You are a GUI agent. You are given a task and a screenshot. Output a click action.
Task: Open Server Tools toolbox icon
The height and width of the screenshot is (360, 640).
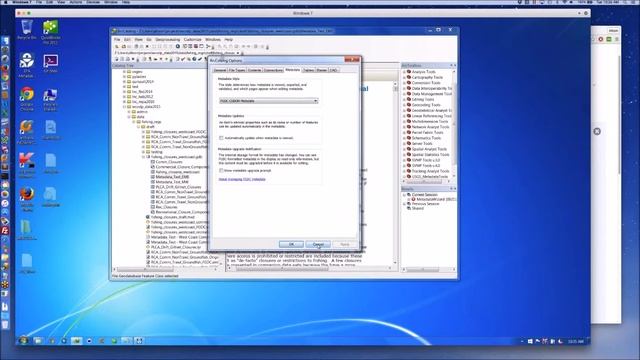409,144
